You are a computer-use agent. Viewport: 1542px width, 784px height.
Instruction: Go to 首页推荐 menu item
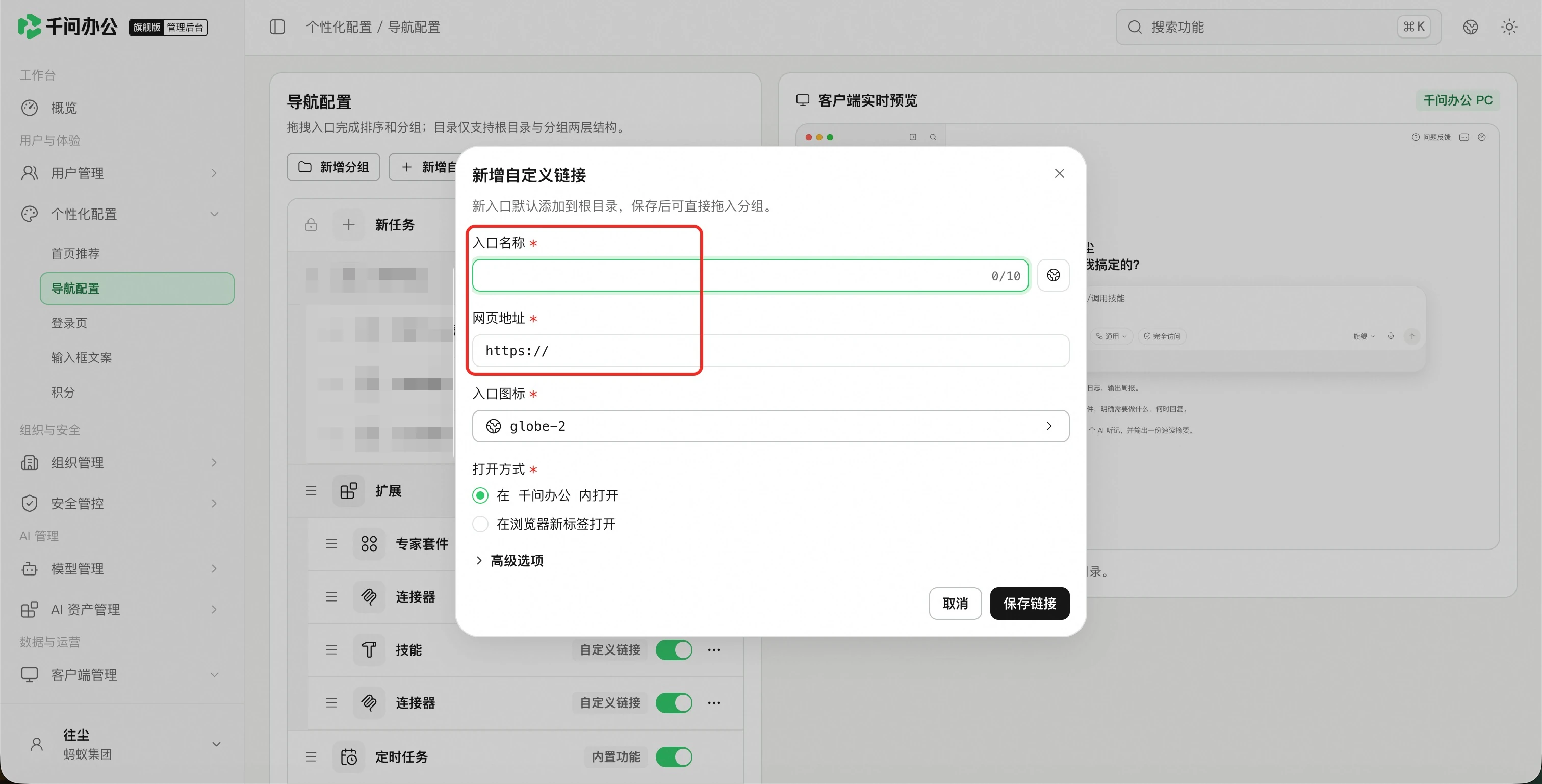pos(137,254)
